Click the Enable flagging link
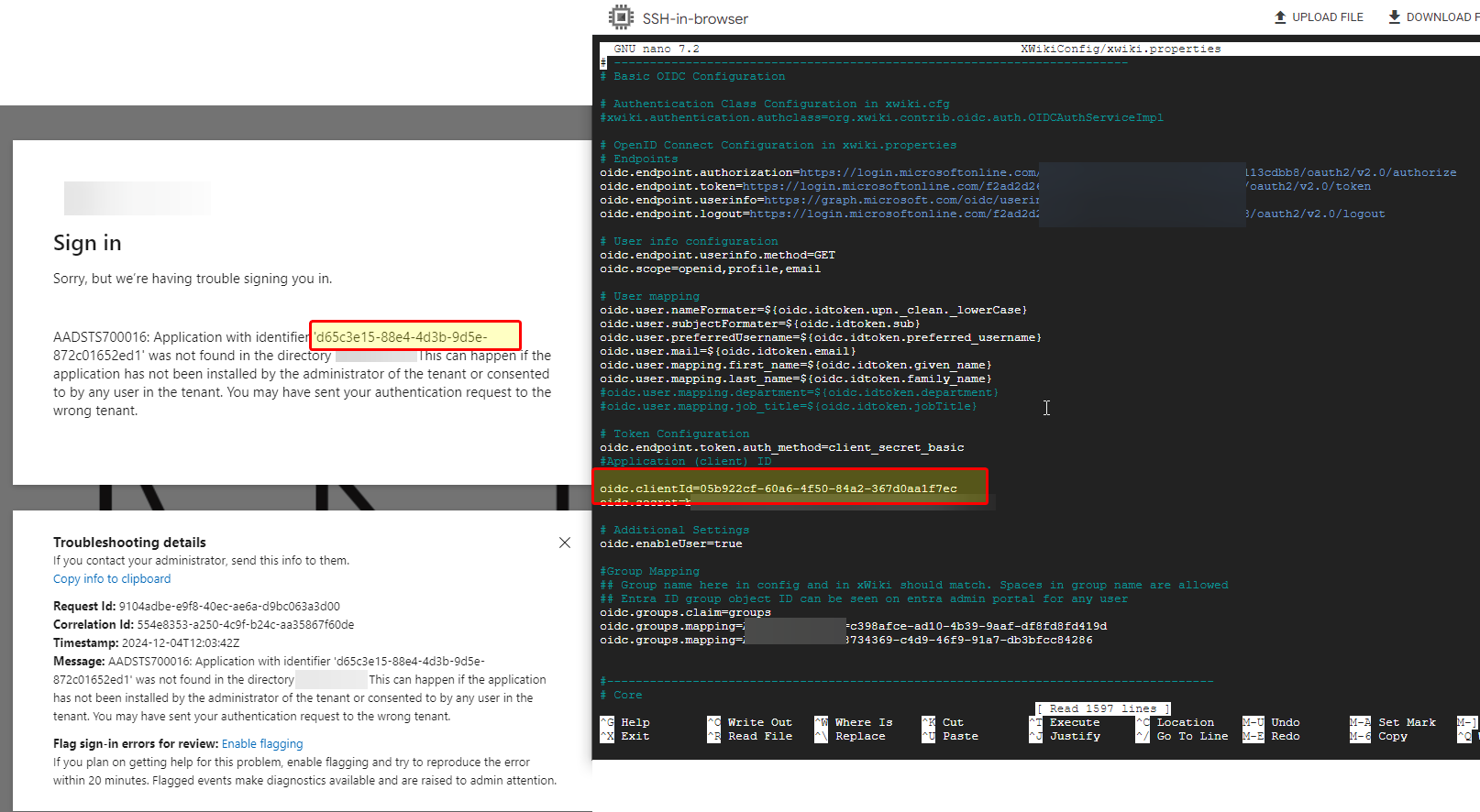Screen dimensions: 1480x812 click(x=262, y=744)
